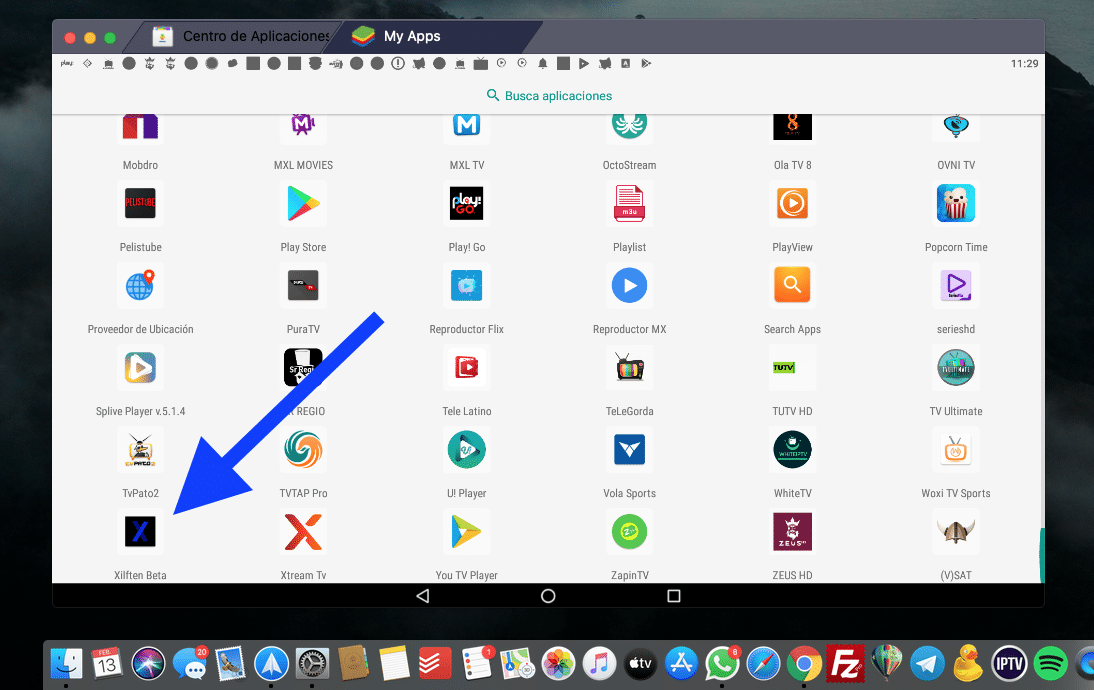Click the Busca aplicaciones search field
The image size is (1094, 690).
(548, 95)
